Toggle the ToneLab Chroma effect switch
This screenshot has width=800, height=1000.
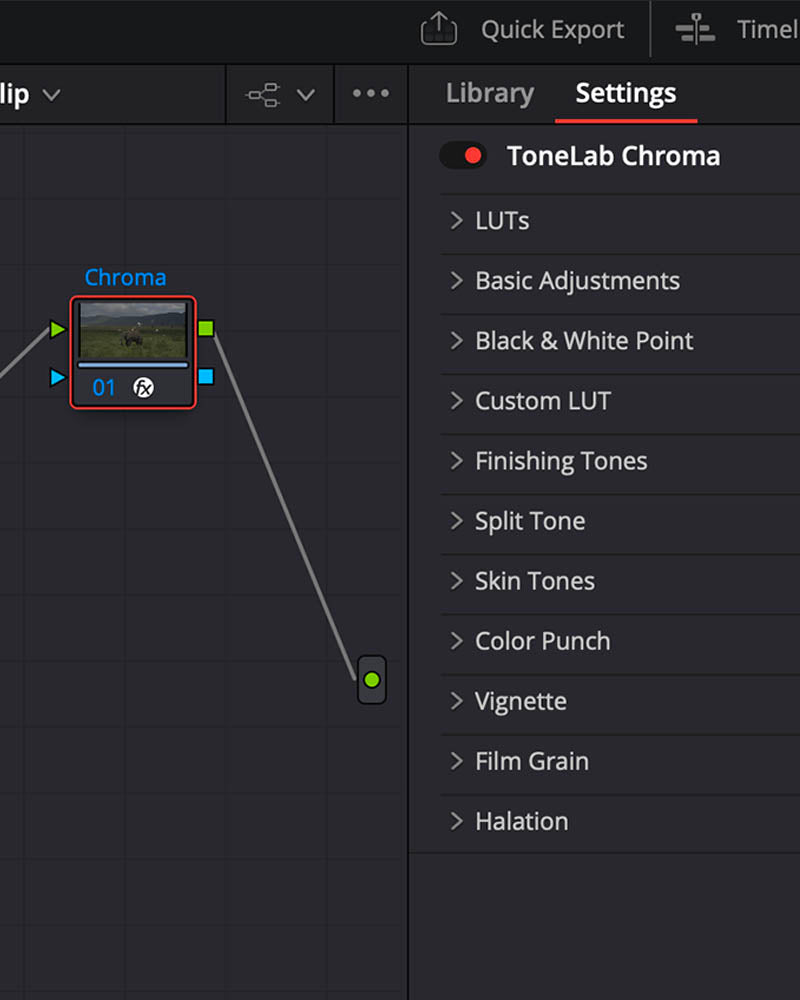click(x=463, y=156)
